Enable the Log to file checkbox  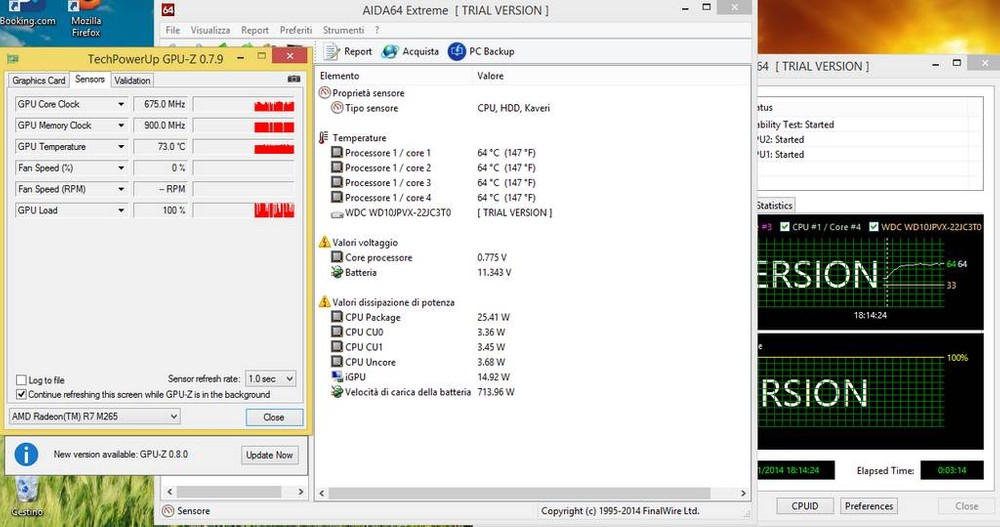click(21, 380)
